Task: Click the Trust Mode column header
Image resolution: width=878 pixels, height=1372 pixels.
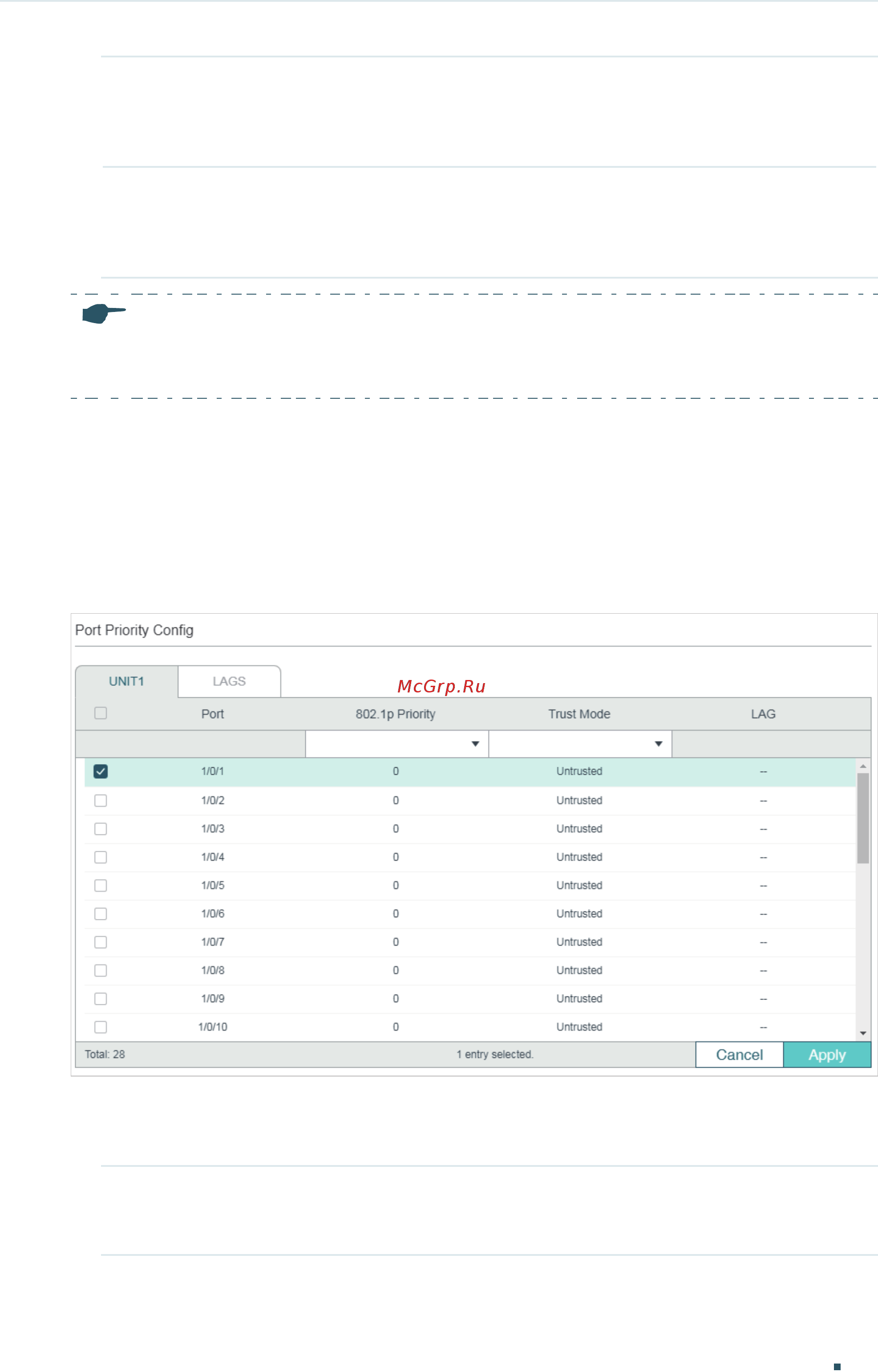Action: [579, 714]
